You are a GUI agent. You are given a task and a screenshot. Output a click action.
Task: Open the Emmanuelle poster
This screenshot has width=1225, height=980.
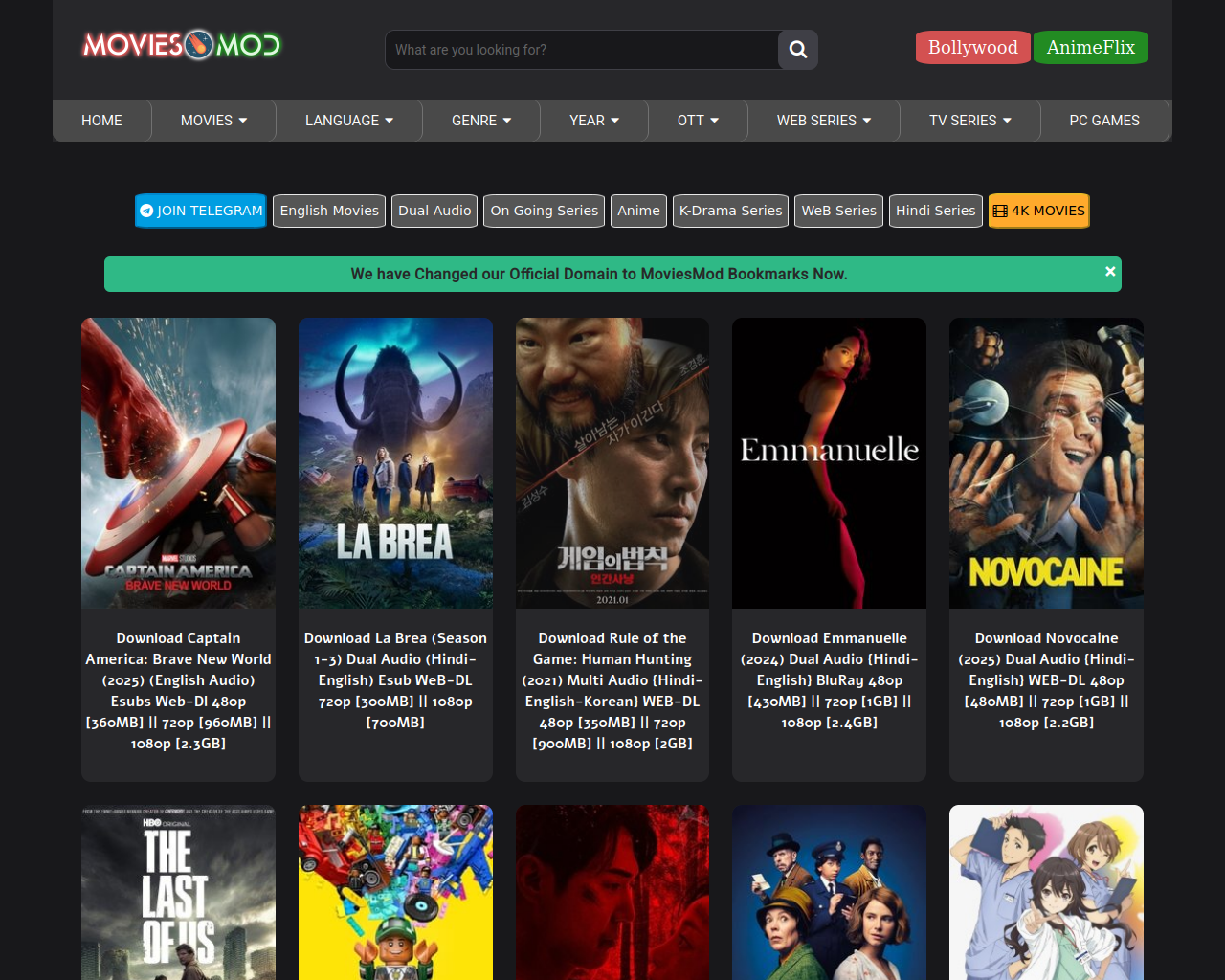829,463
